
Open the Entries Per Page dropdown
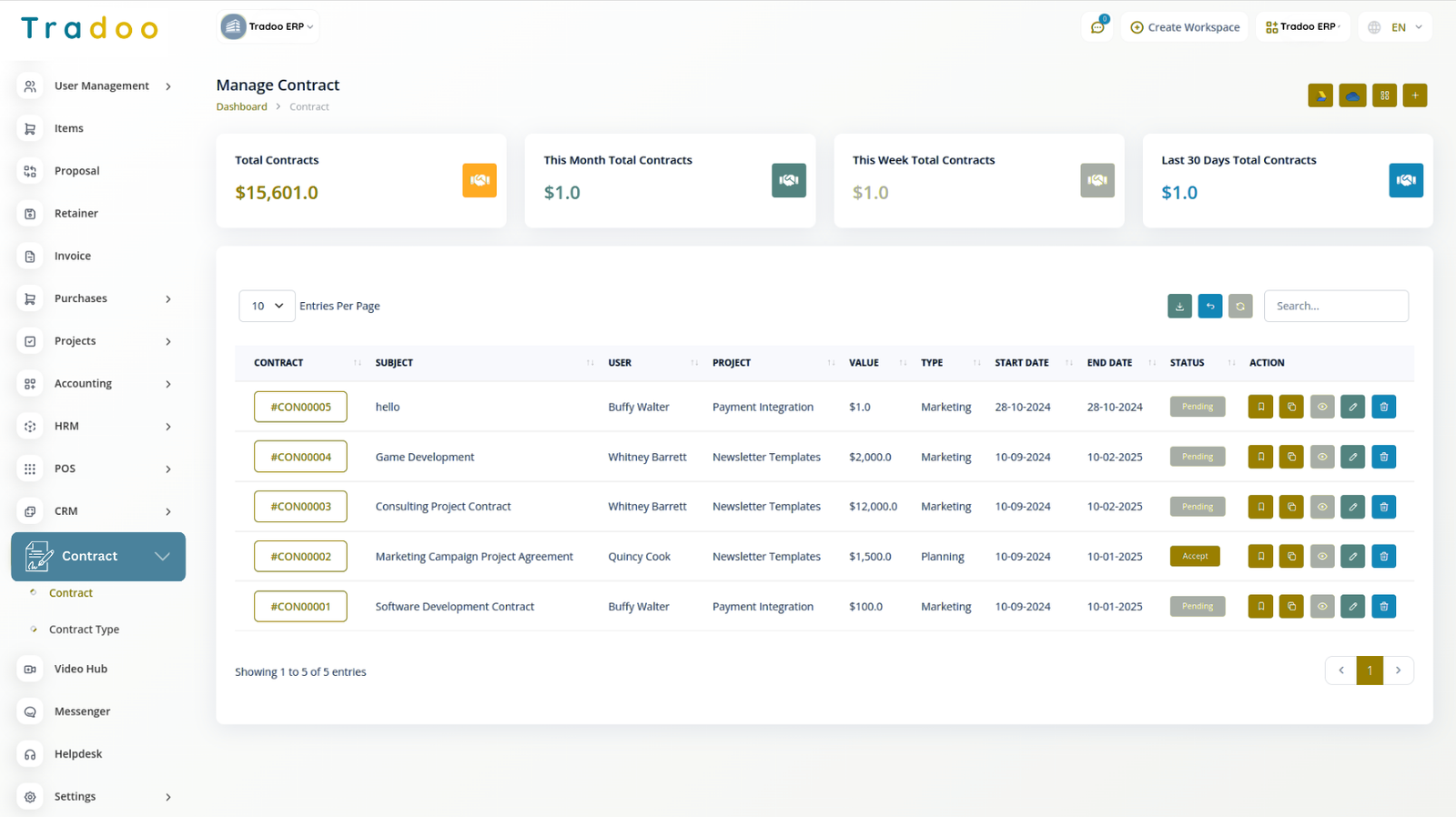pos(267,307)
